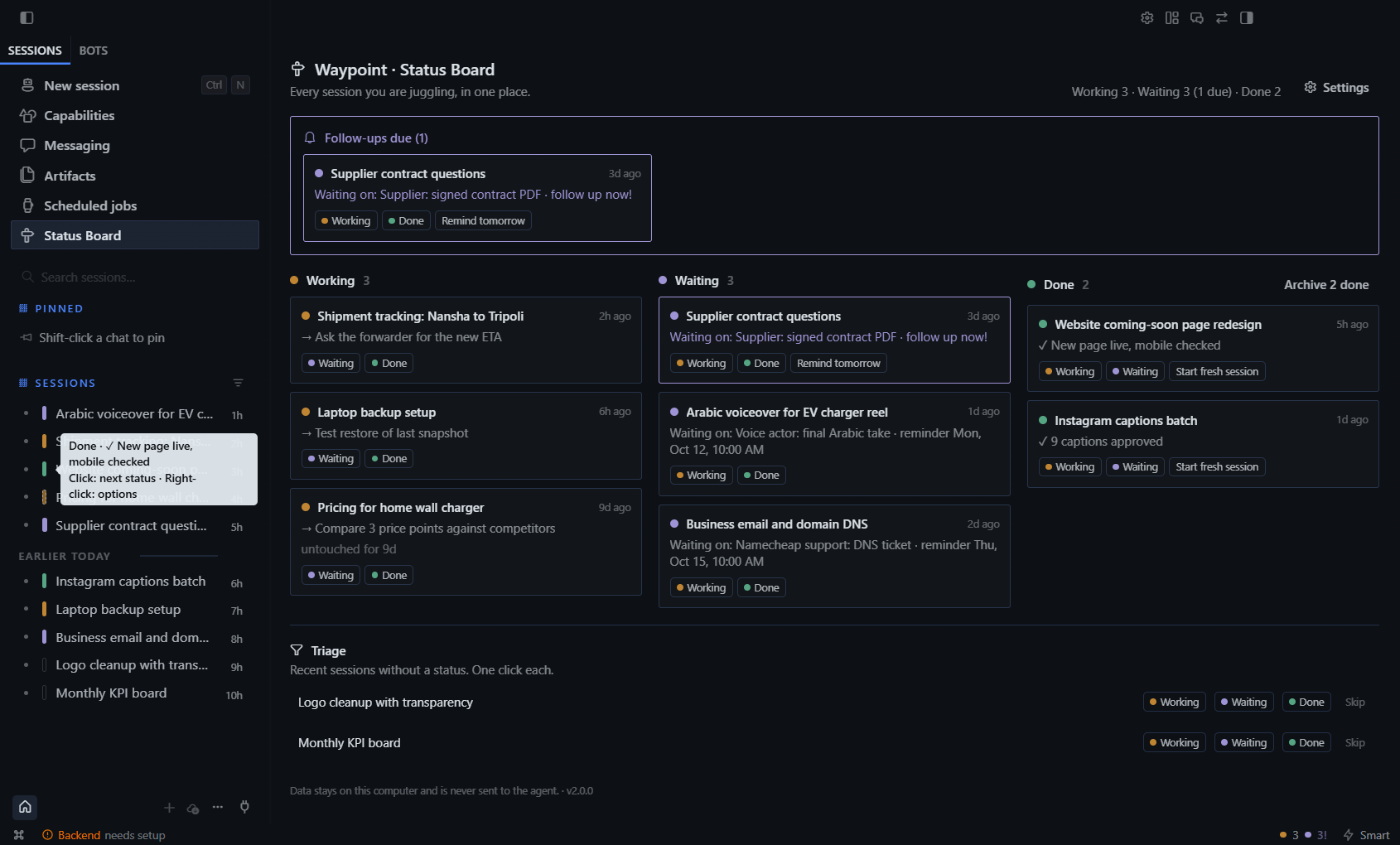Open Arabic voiceover for EV charger reel card
This screenshot has height=845, width=1400.
point(834,444)
